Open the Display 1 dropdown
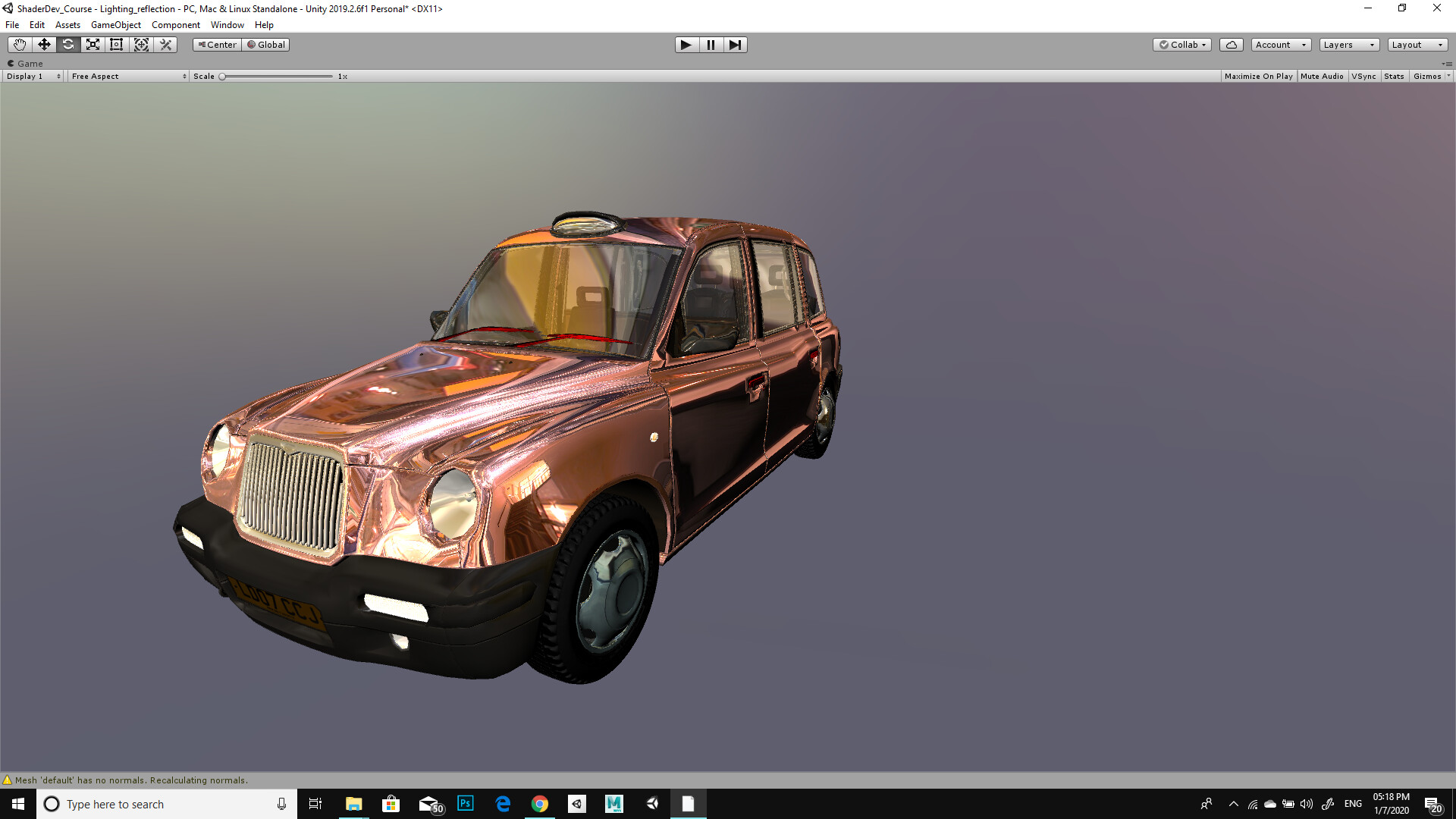1456x819 pixels. [x=32, y=76]
